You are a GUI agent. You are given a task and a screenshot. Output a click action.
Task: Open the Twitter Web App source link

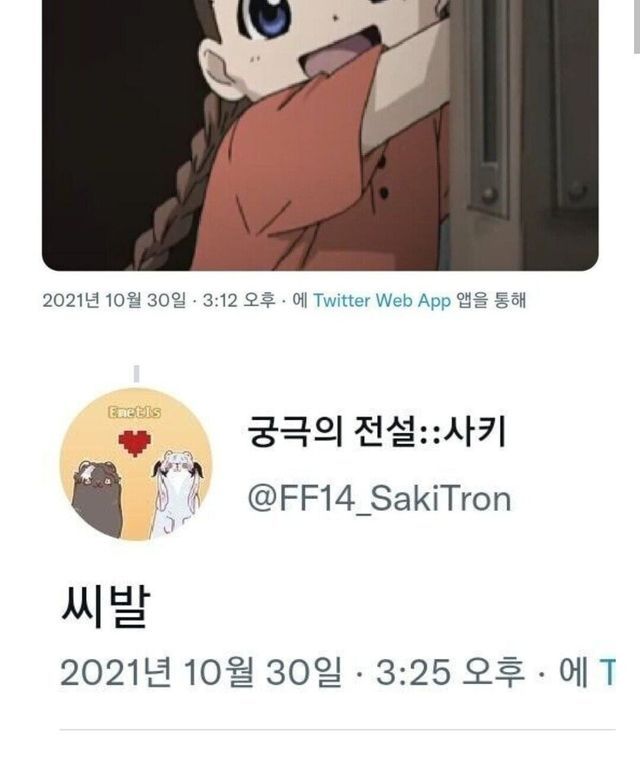382,301
